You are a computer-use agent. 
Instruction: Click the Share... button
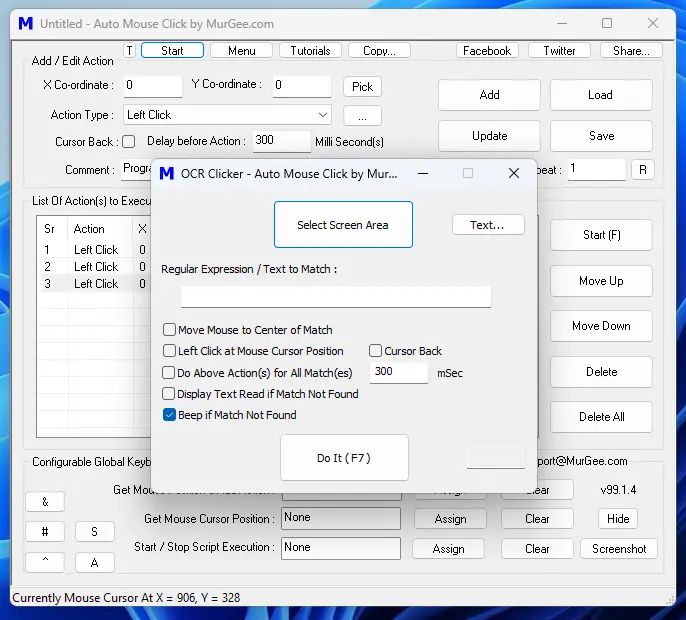tap(631, 50)
